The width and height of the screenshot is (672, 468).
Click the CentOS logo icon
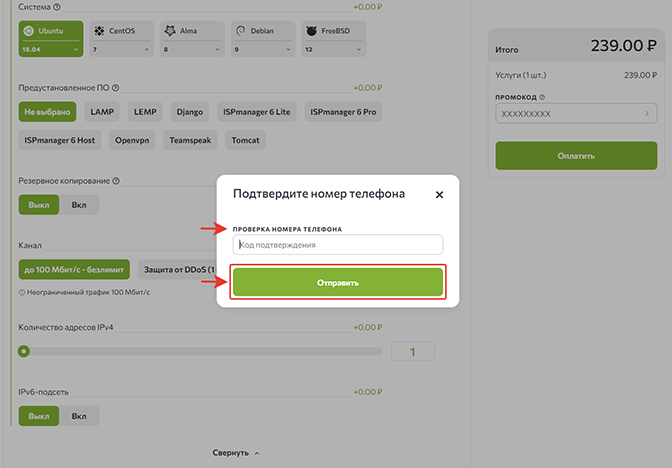point(100,32)
